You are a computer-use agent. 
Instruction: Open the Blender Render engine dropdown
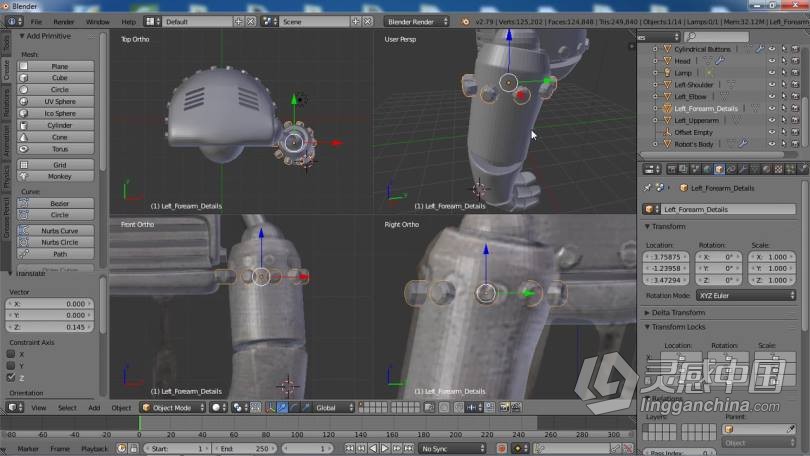(x=417, y=22)
